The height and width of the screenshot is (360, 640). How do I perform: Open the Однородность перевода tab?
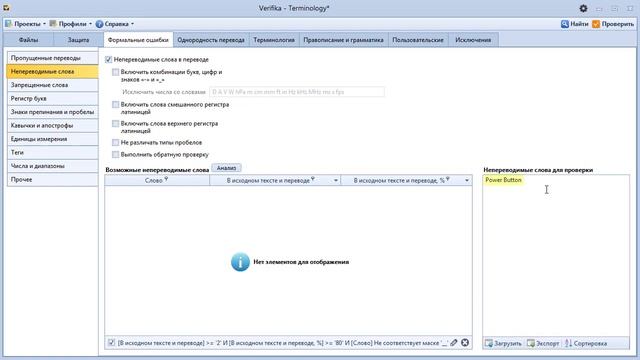(211, 40)
